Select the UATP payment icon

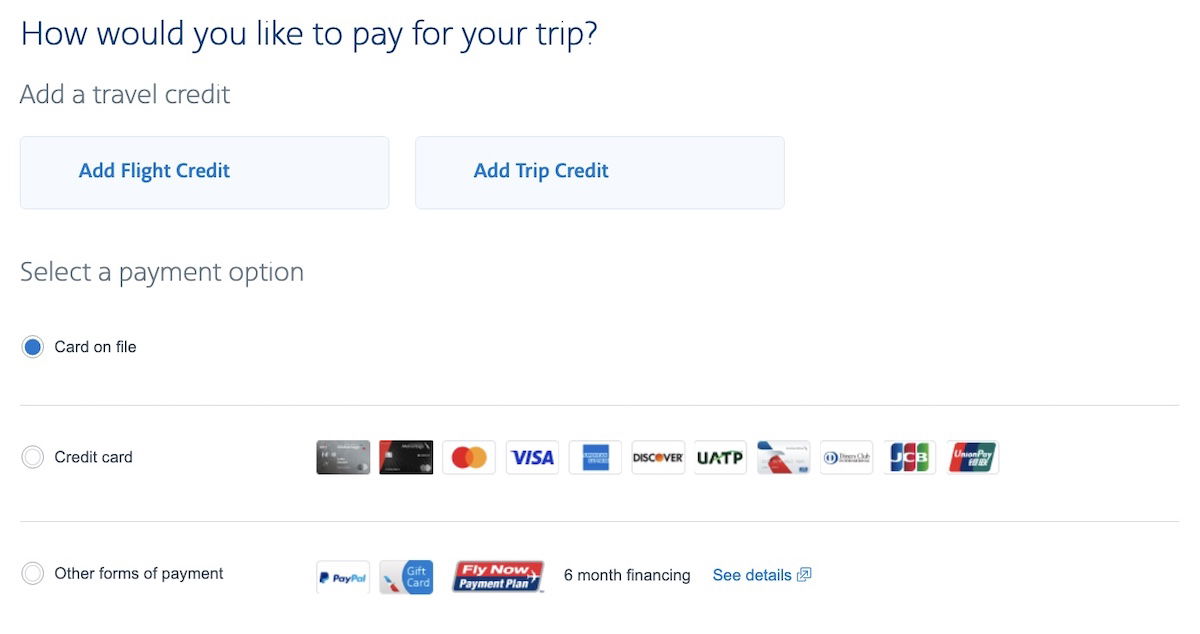720,457
